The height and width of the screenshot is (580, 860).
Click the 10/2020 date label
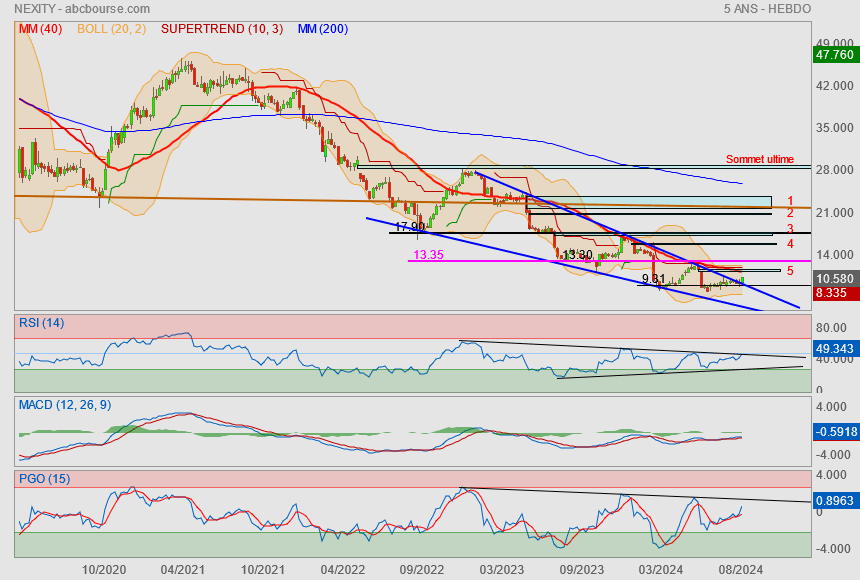pos(104,570)
